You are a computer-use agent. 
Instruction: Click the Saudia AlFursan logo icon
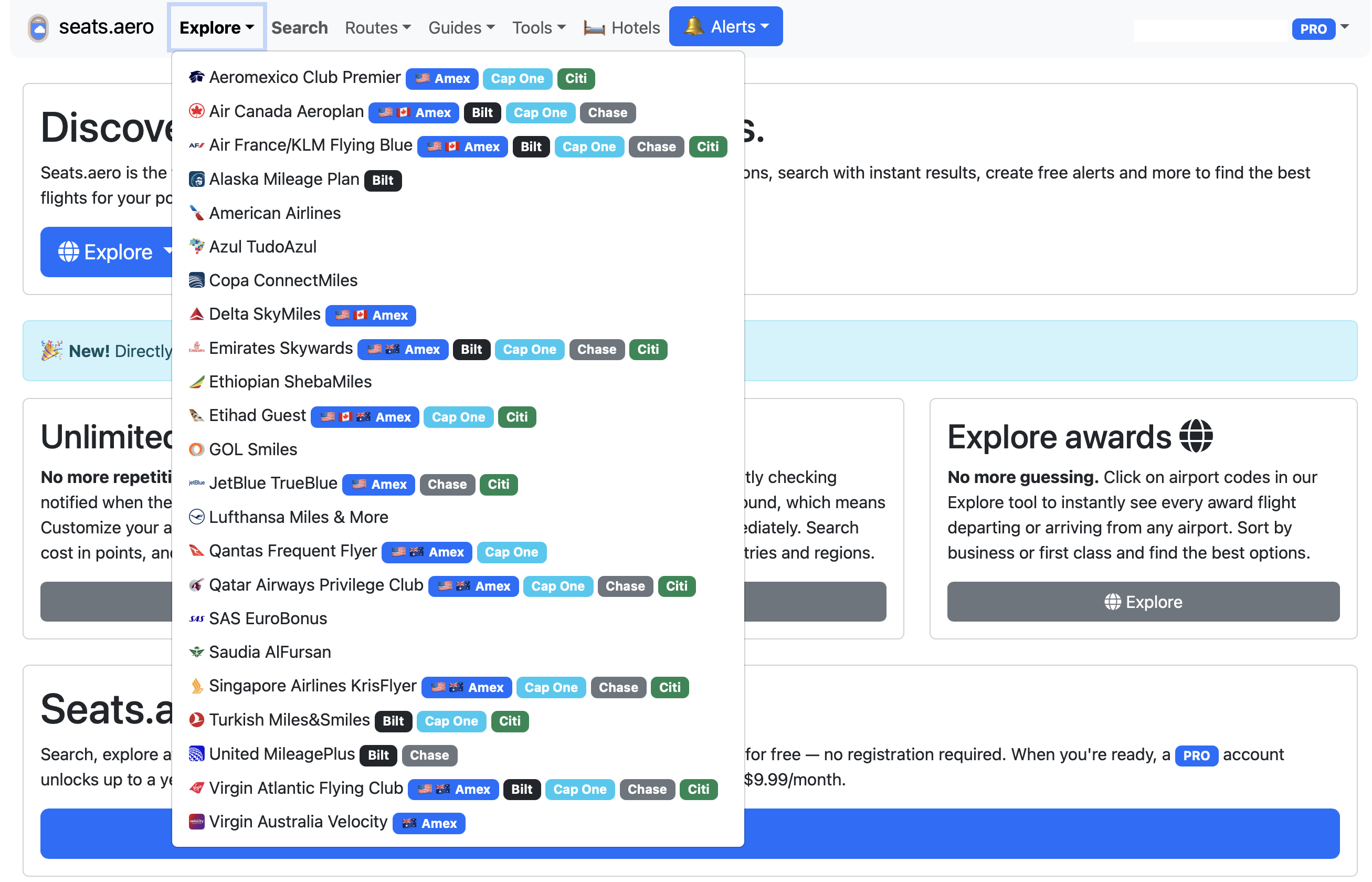(196, 652)
